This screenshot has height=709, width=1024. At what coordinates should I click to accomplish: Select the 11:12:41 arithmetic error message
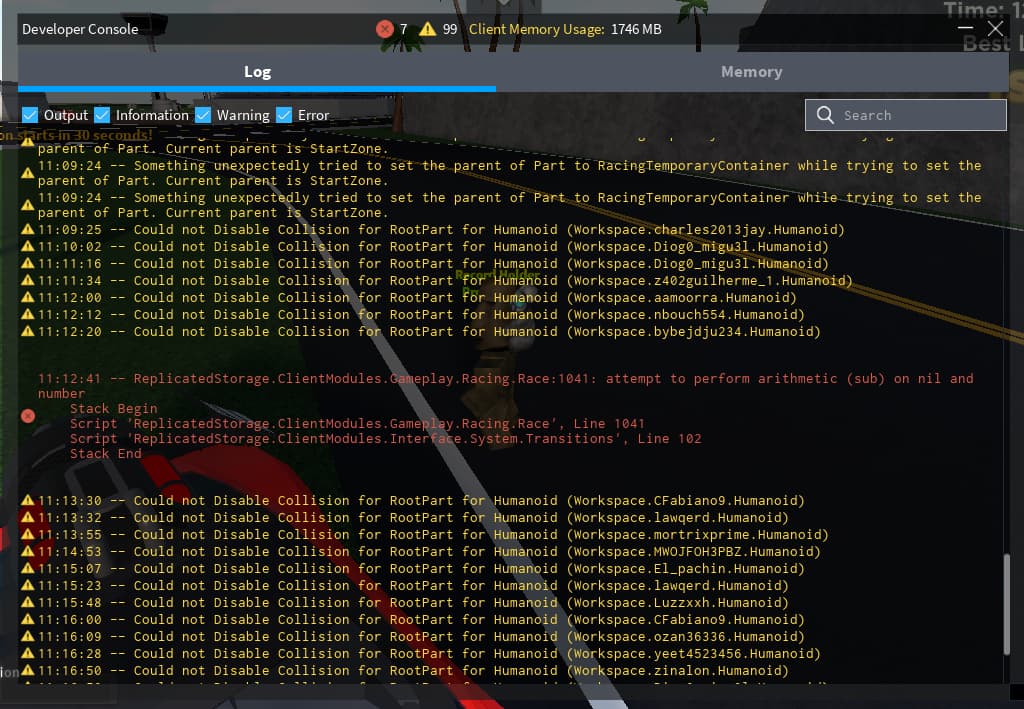(x=400, y=378)
